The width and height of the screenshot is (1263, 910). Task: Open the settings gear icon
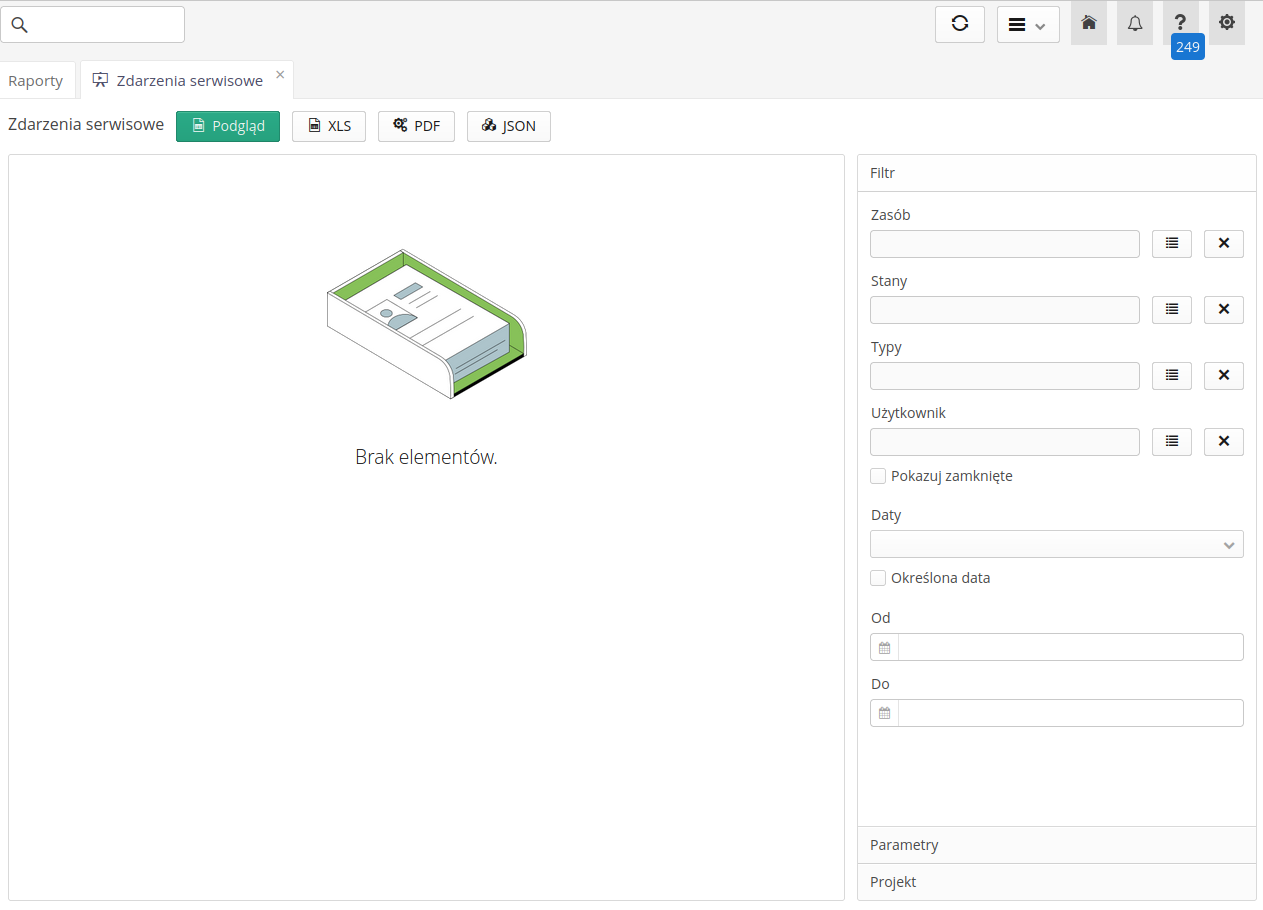[x=1227, y=23]
